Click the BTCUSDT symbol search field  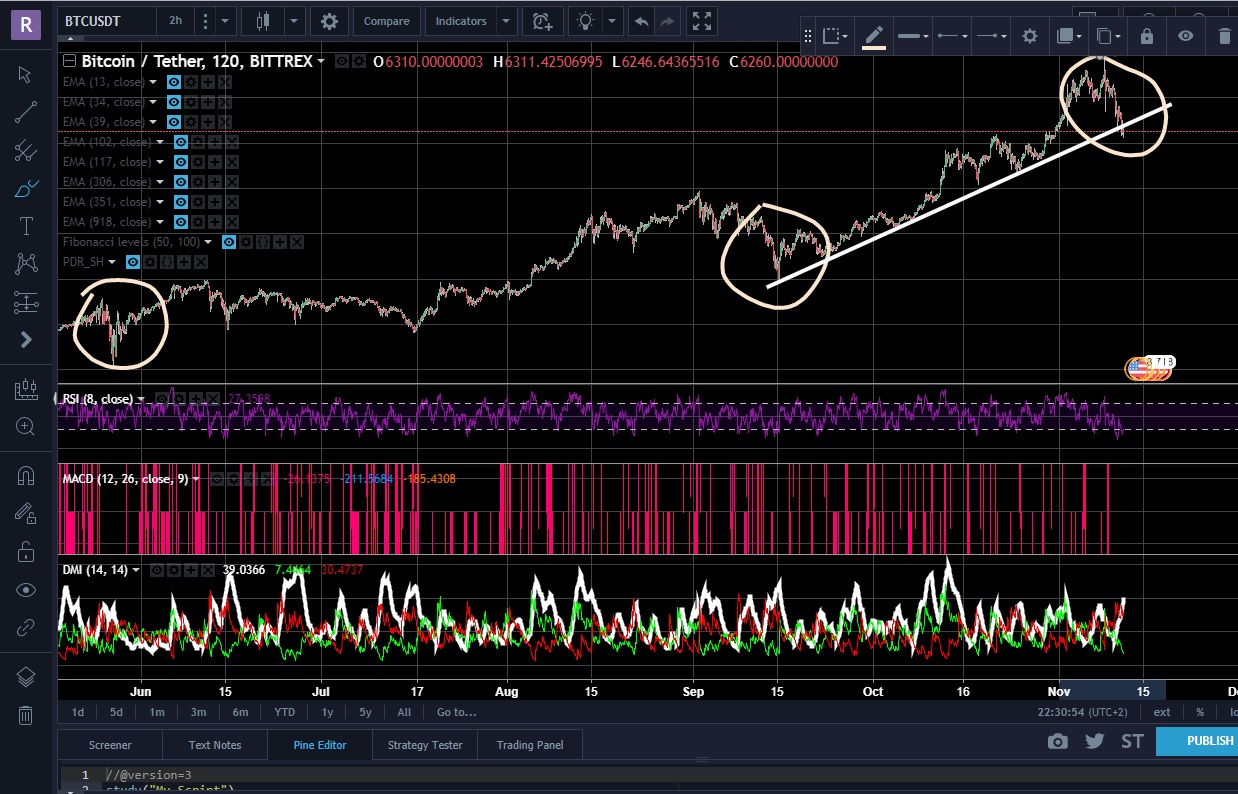tap(108, 21)
